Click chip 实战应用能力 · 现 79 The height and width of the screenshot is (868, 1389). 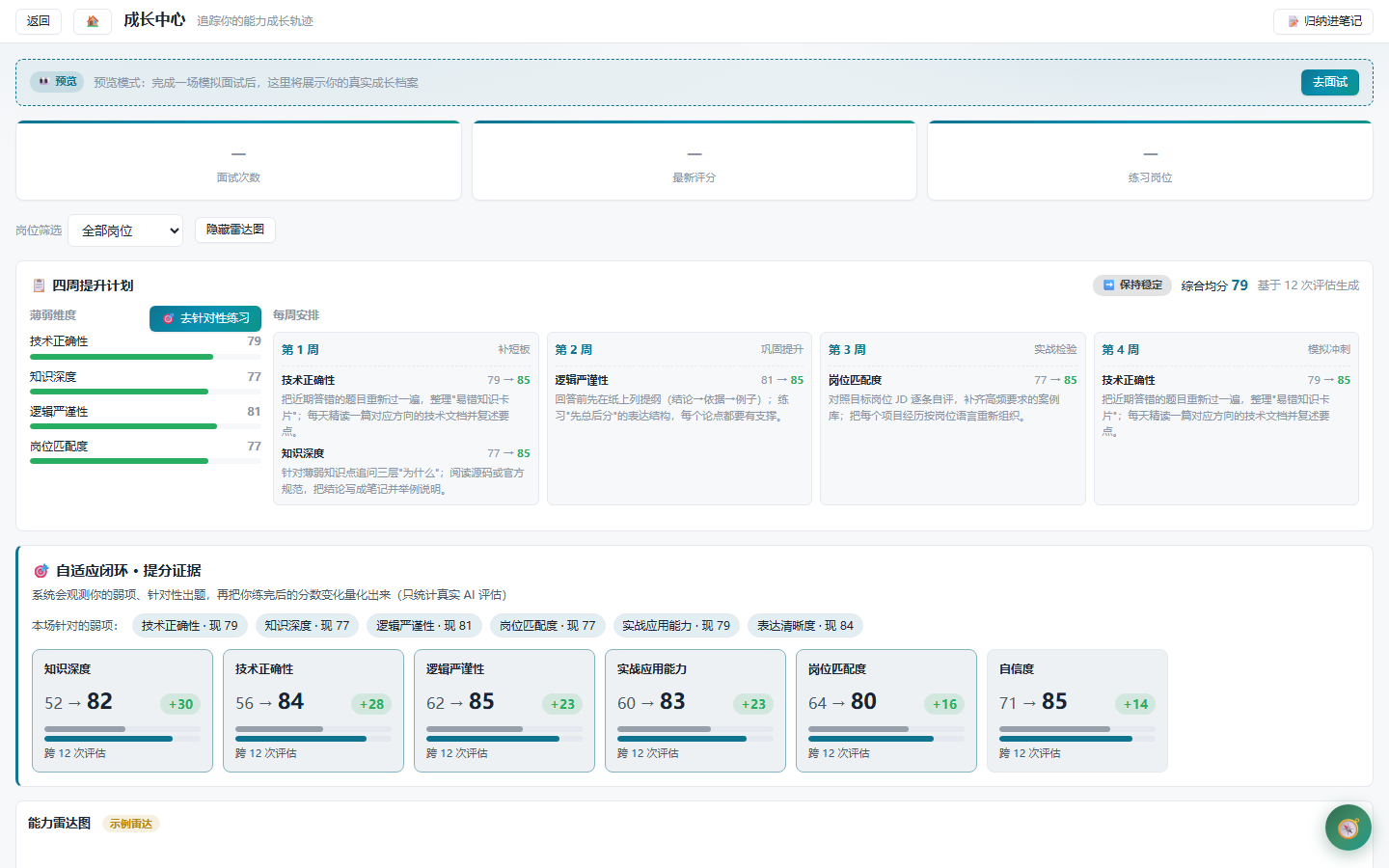[x=676, y=626]
